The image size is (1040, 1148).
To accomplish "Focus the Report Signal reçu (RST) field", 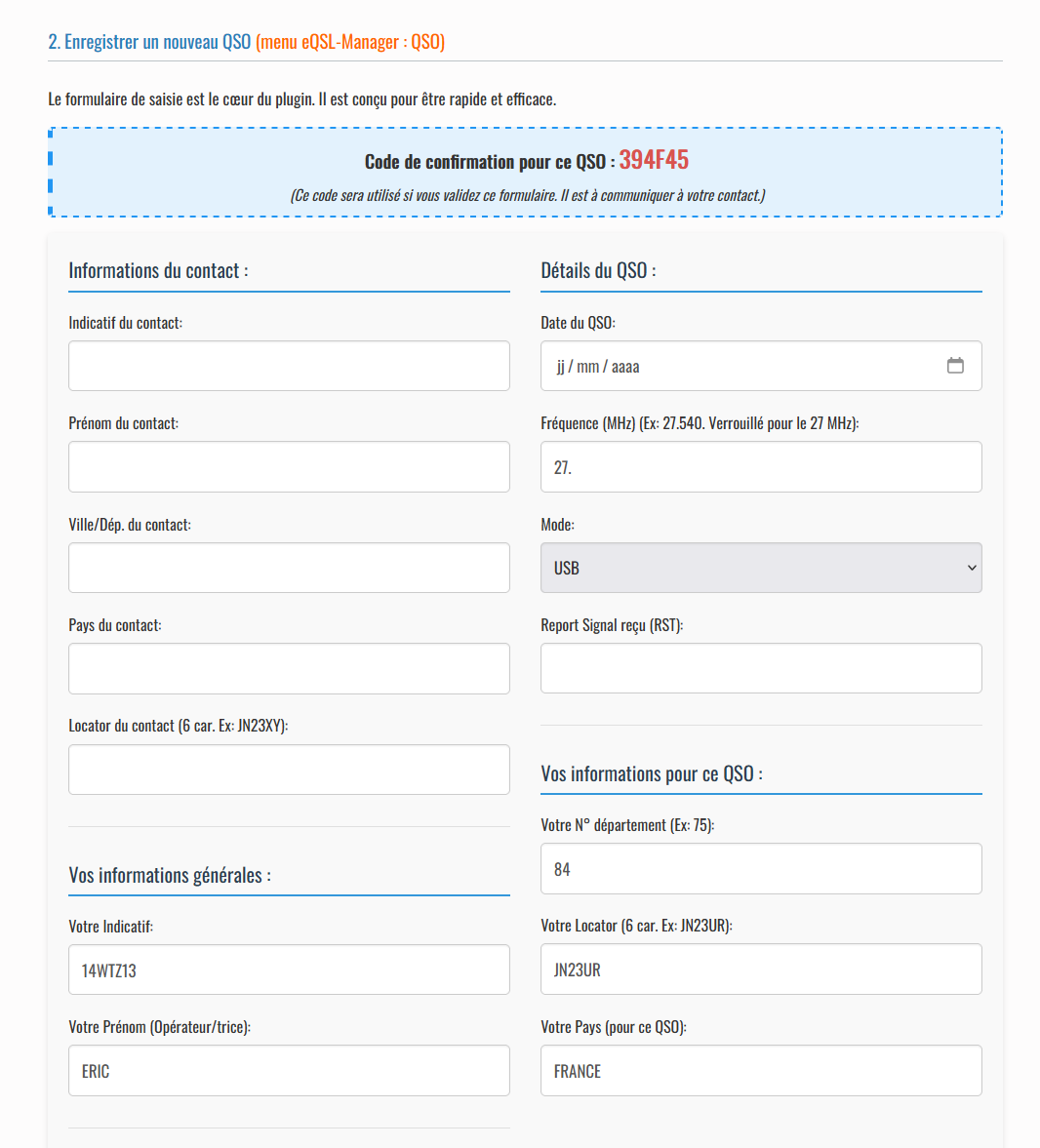I will click(x=761, y=668).
